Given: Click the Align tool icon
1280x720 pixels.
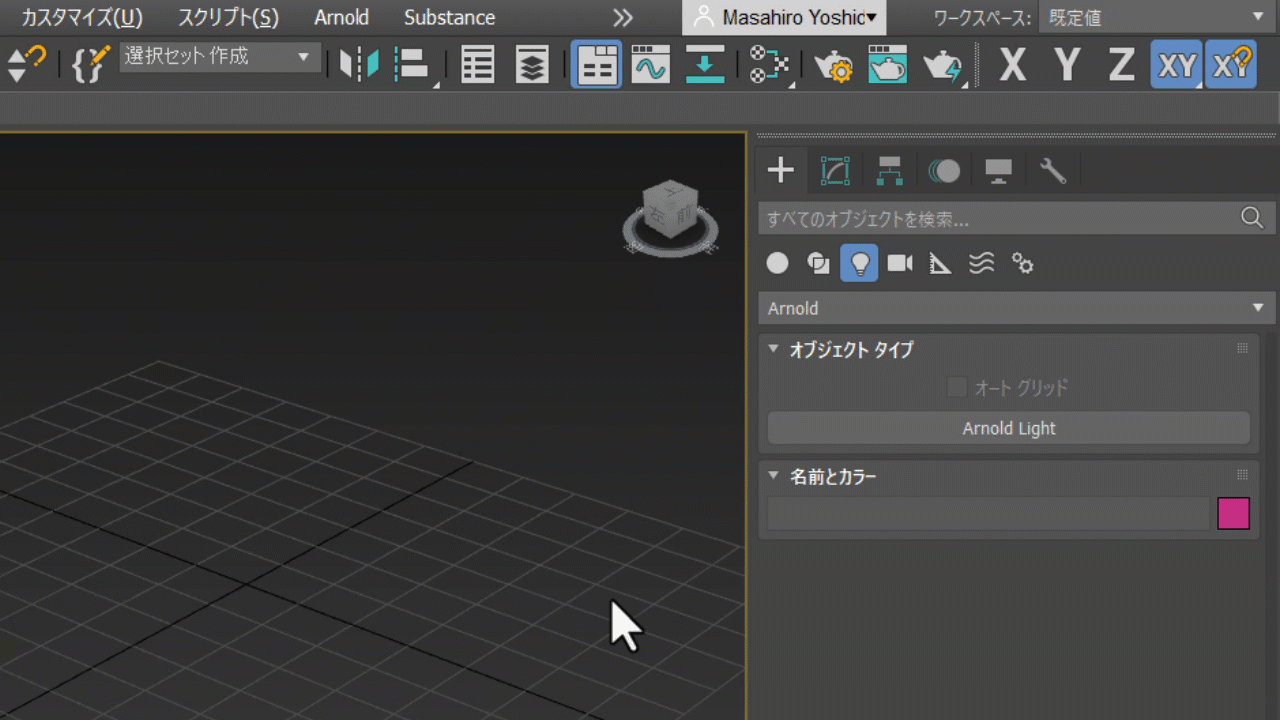Looking at the screenshot, I should 412,65.
